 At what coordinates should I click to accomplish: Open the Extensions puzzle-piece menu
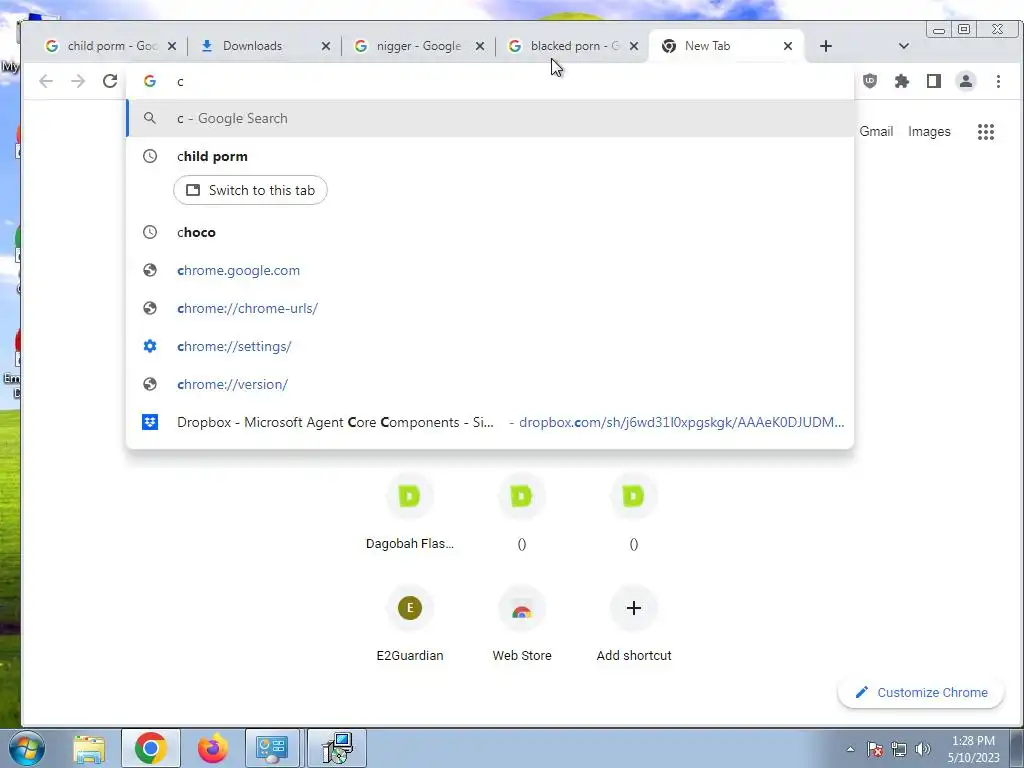(x=901, y=81)
